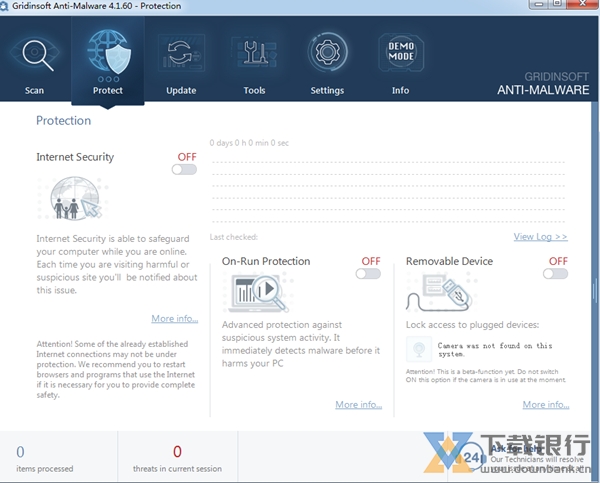Open the Settings gear icon
Image resolution: width=600 pixels, height=483 pixels.
[x=328, y=52]
